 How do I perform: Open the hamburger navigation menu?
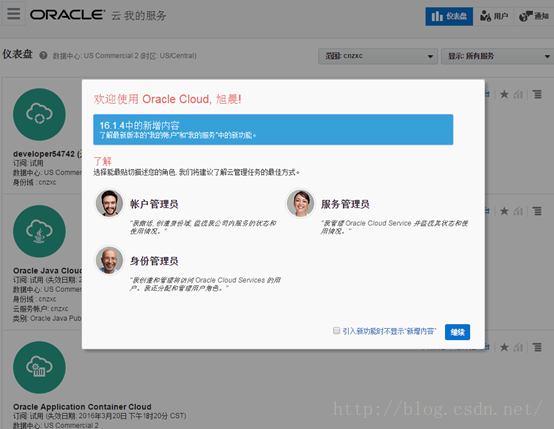tap(13, 14)
